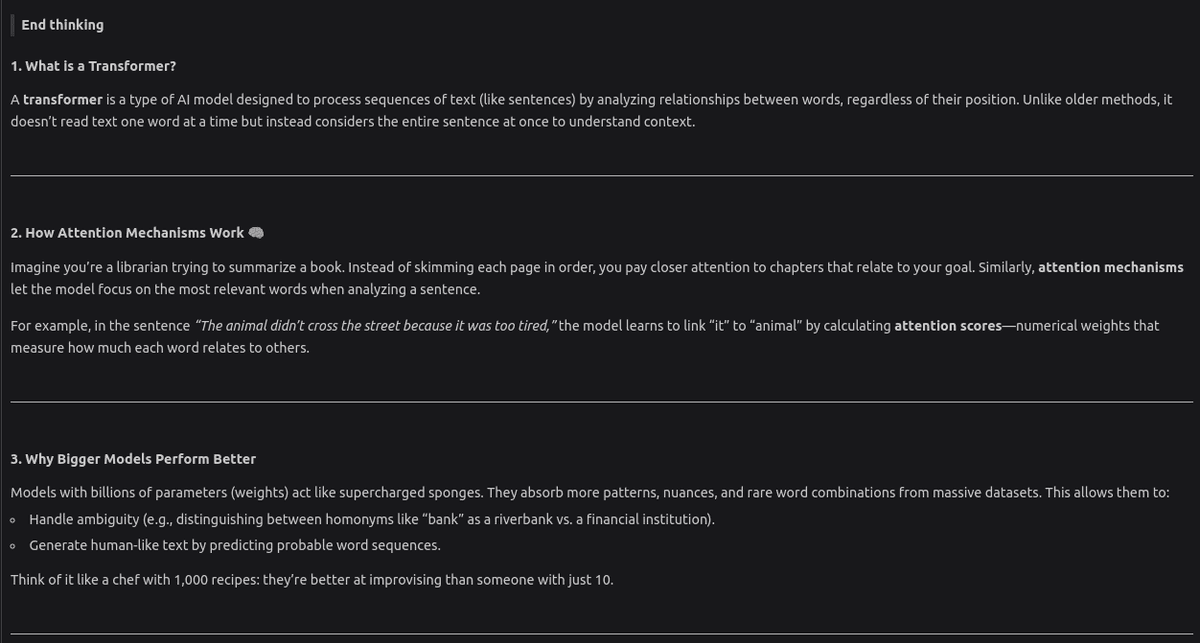Click the chef with 1,000 recipes sentence
1200x643 pixels.
point(311,579)
